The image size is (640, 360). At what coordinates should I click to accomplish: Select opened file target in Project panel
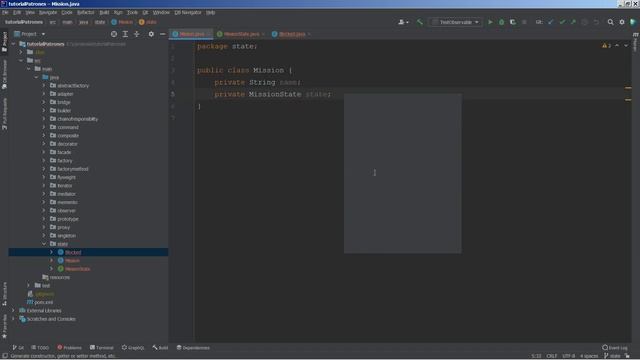point(114,34)
